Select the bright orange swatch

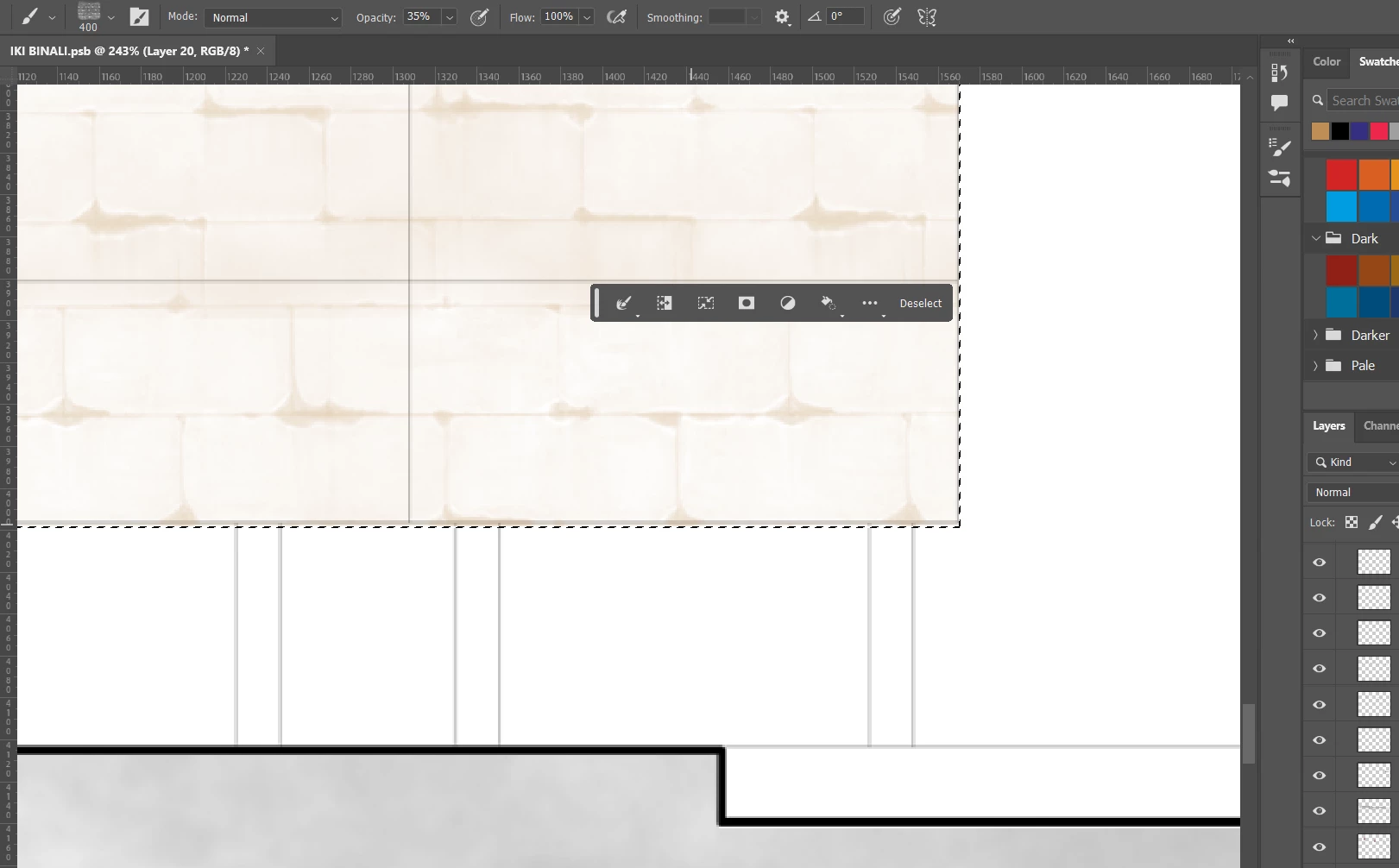(1374, 174)
